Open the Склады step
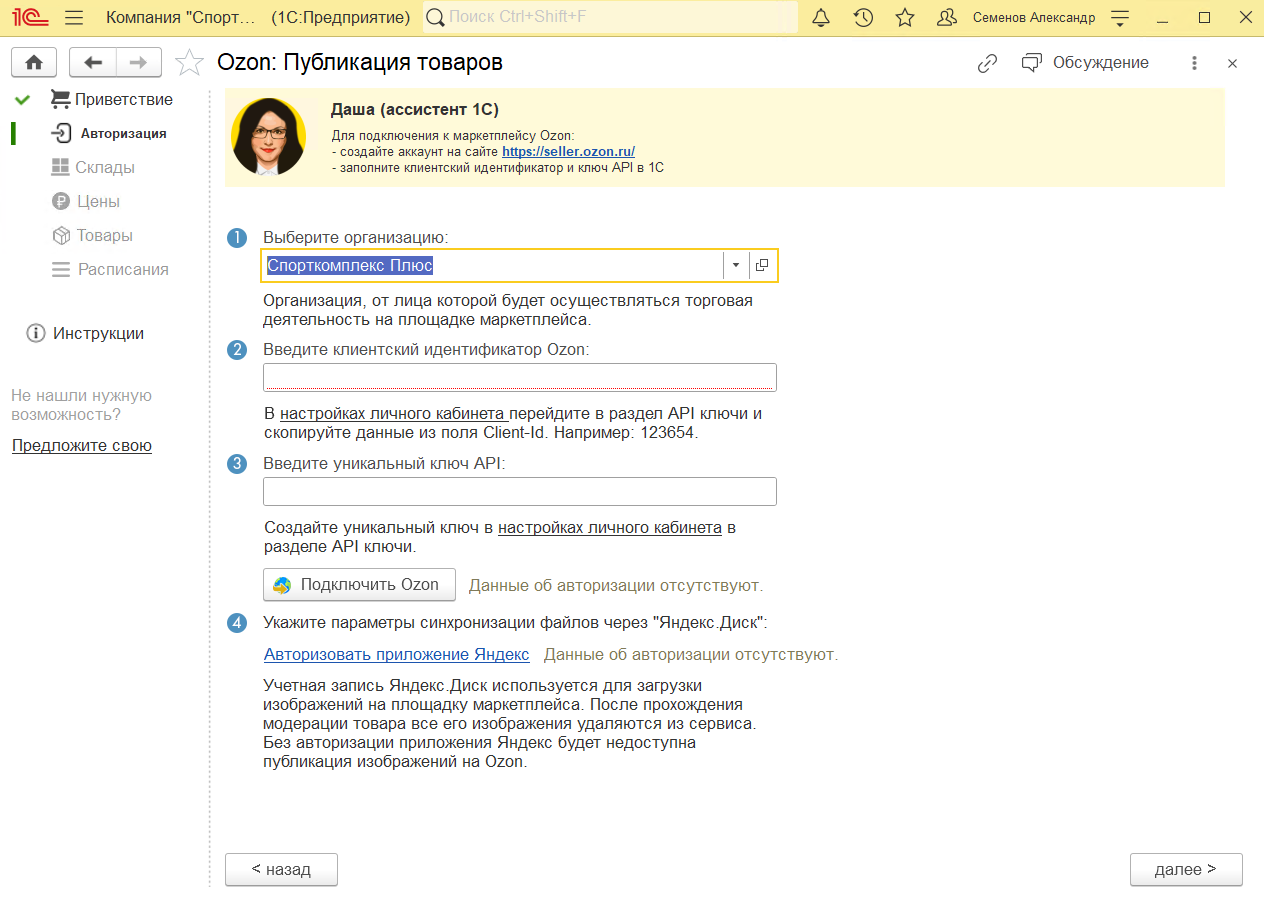The image size is (1264, 900). click(x=92, y=167)
